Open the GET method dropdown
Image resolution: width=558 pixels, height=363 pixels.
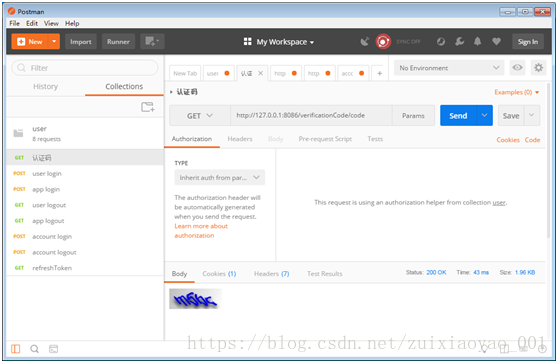click(x=200, y=116)
